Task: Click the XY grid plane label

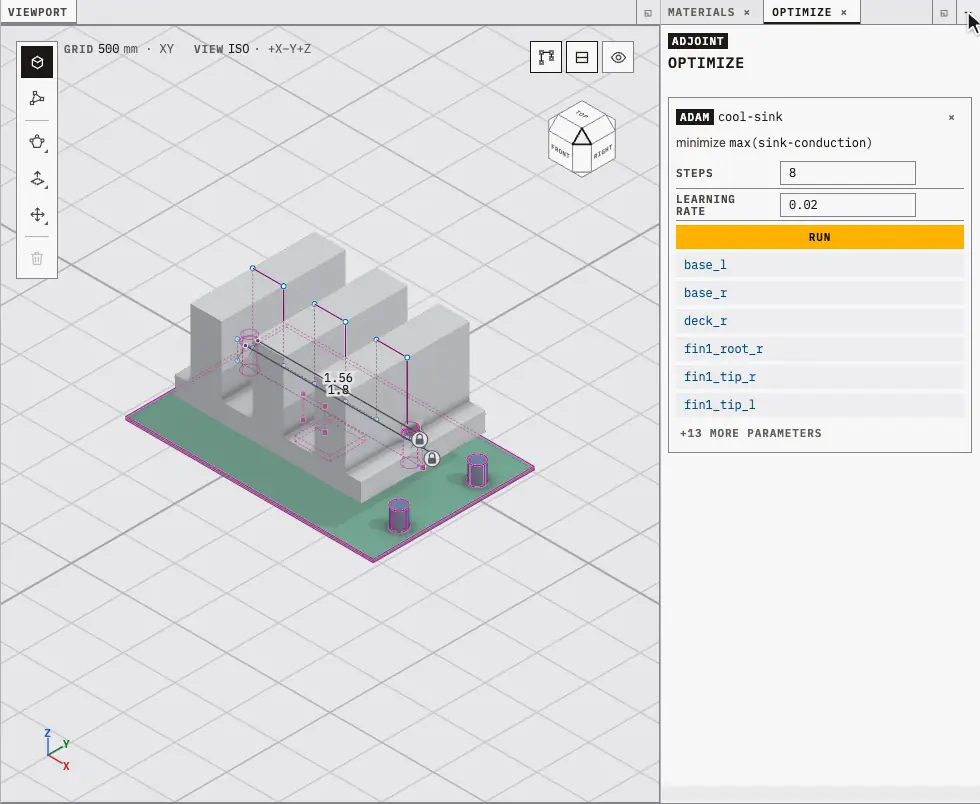Action: pos(166,49)
